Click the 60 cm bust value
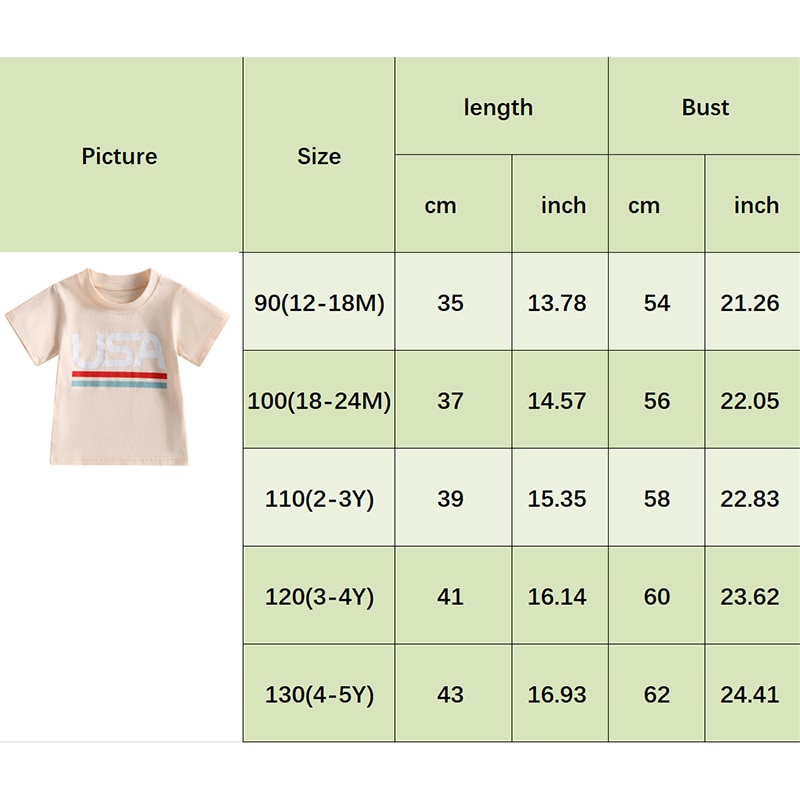 657,597
